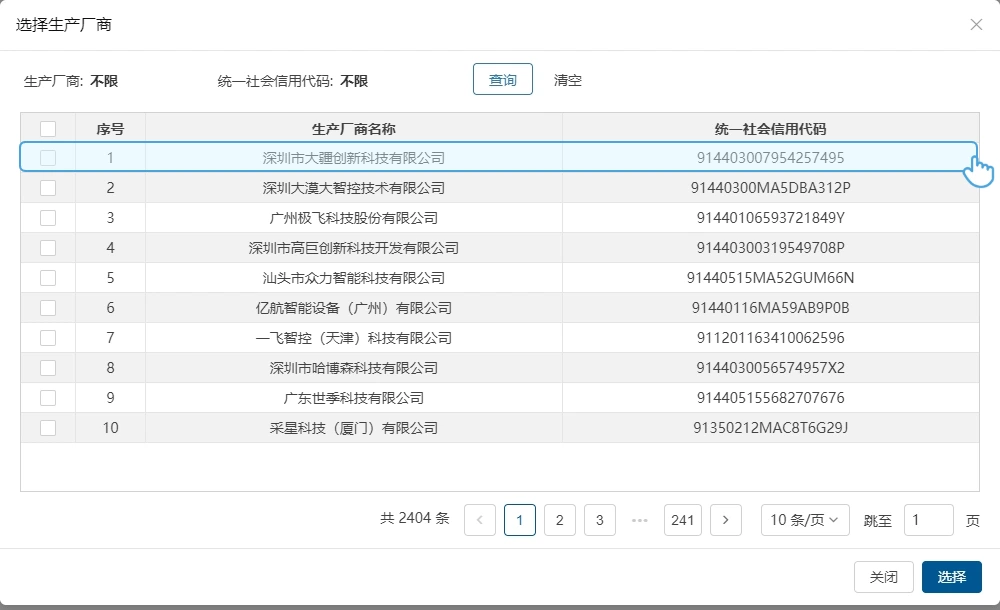
Task: Check the box for 广州极飞科技股份有限公司
Action: [x=48, y=218]
